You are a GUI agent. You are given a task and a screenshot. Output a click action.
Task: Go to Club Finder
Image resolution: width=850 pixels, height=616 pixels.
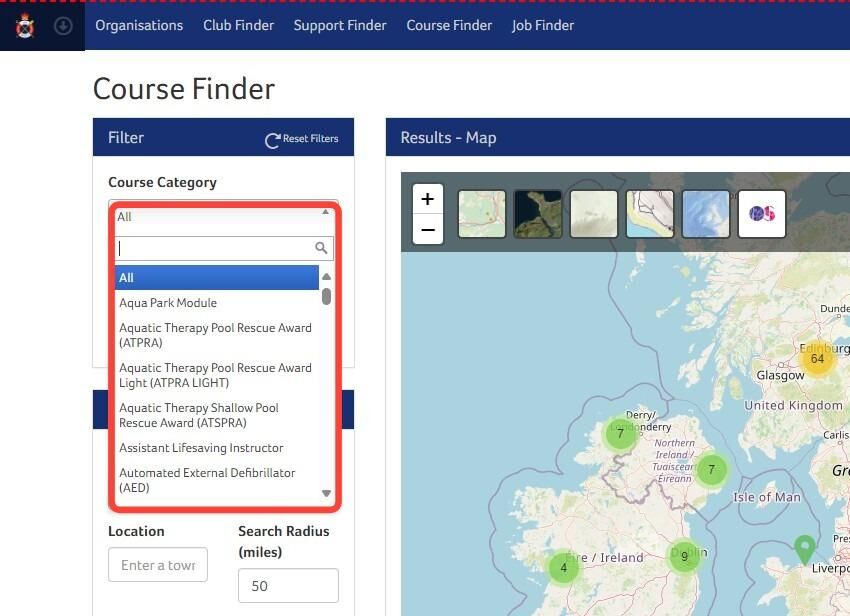[x=239, y=25]
